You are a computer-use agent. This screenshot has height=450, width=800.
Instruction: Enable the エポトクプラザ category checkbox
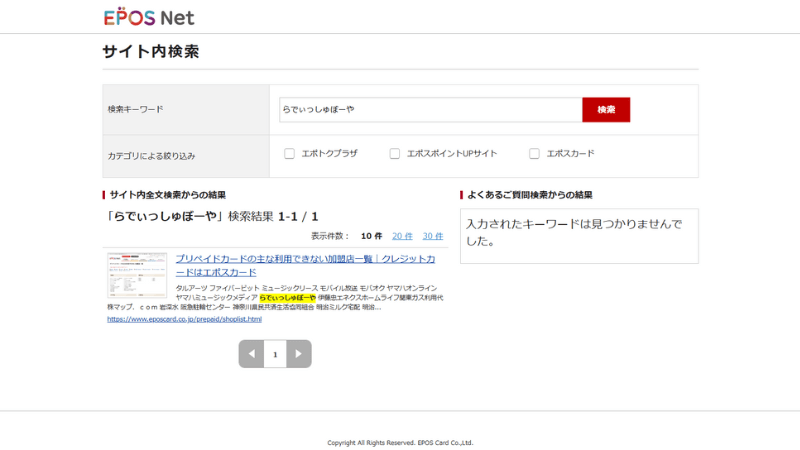click(289, 154)
